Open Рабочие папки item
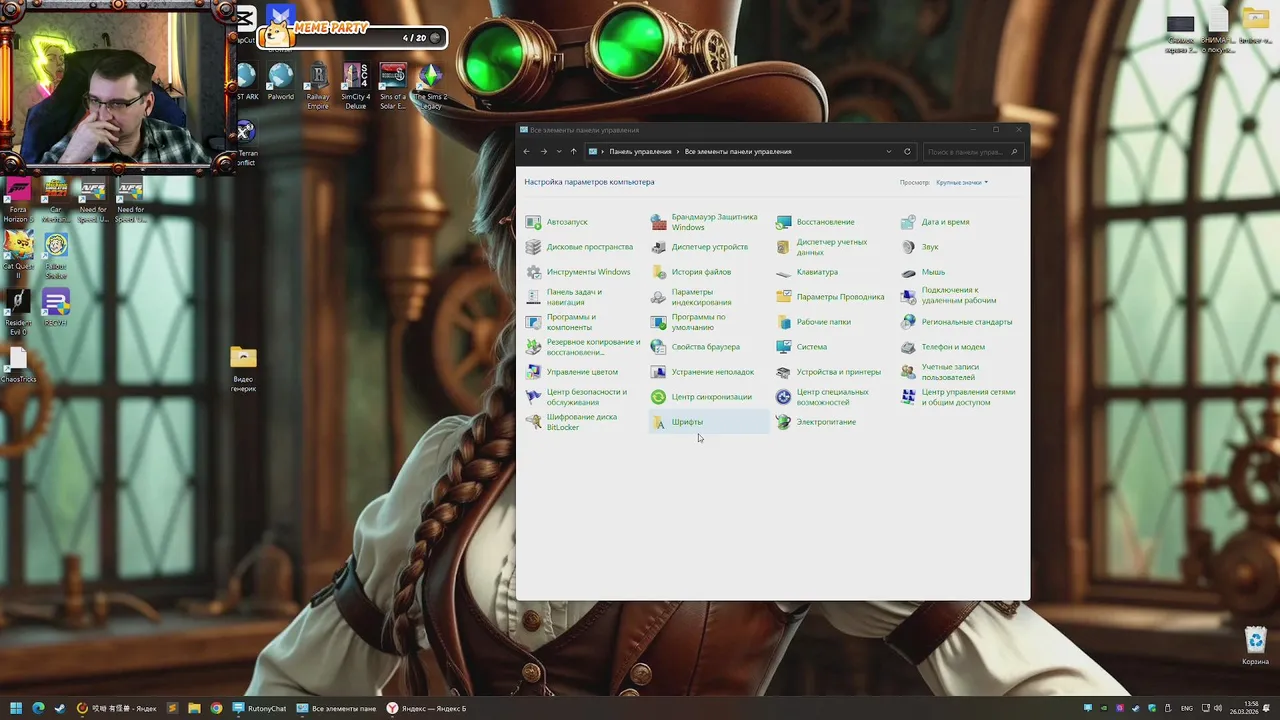This screenshot has height=720, width=1280. 814,322
